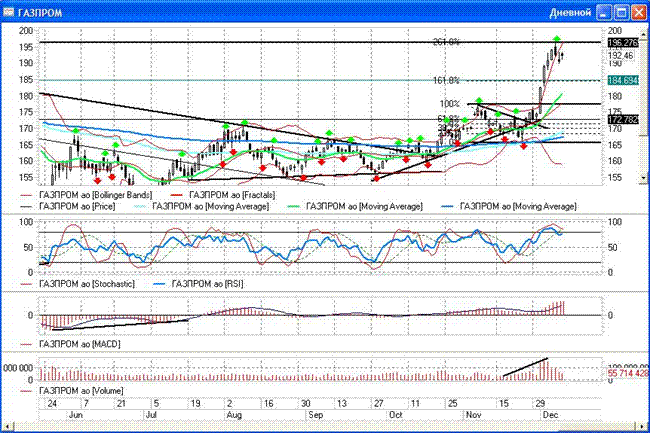Click the 192.46 current price label
650x433 pixels.
click(x=621, y=55)
